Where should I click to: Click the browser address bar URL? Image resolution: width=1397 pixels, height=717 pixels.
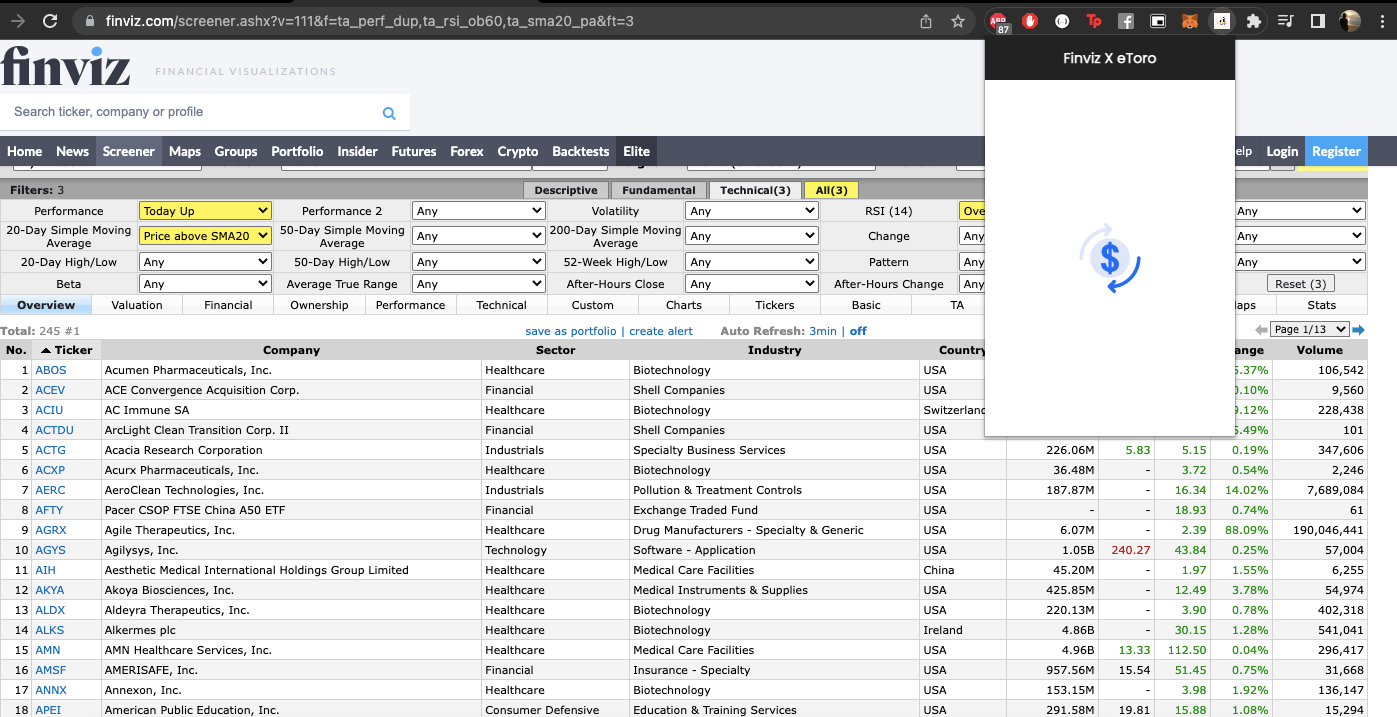[x=369, y=21]
